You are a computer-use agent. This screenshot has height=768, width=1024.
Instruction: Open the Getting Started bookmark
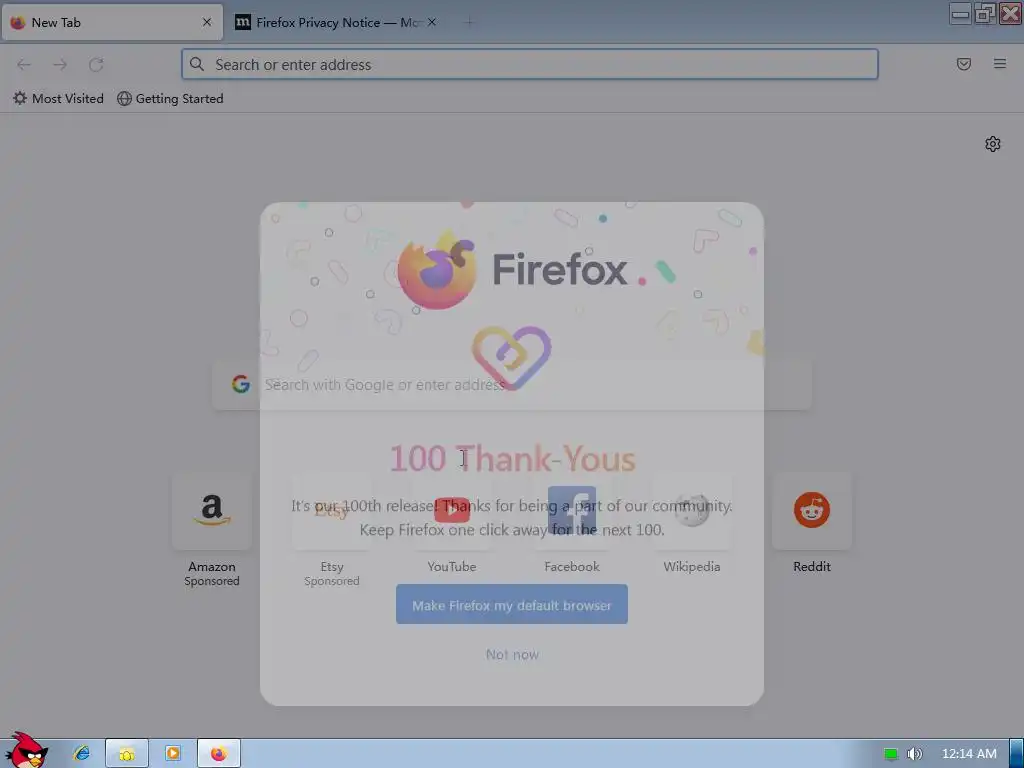coord(170,99)
